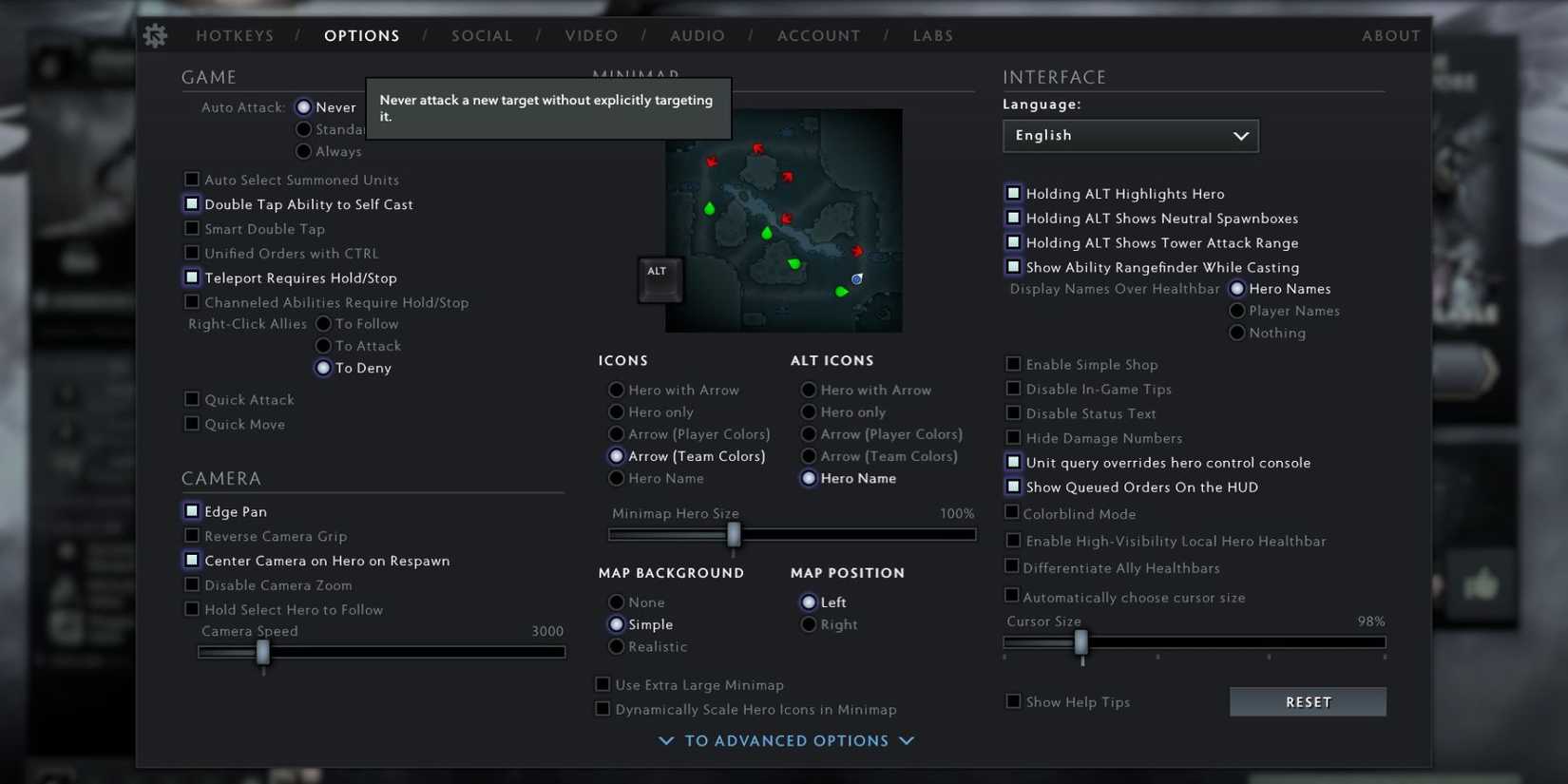Toggle Holding ALT Shows Tower Attack Range
1568x784 pixels.
[x=1014, y=242]
